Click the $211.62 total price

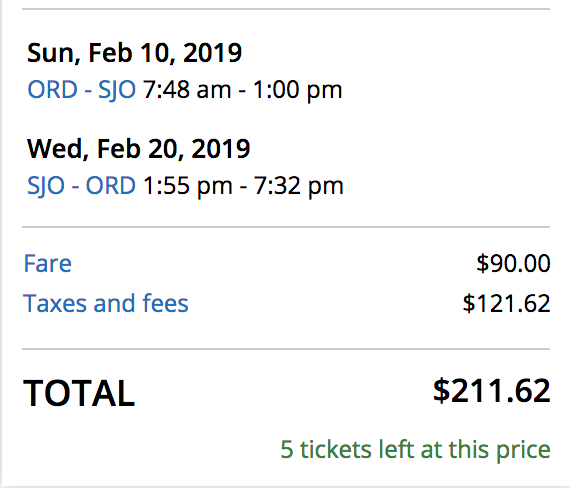pos(492,391)
